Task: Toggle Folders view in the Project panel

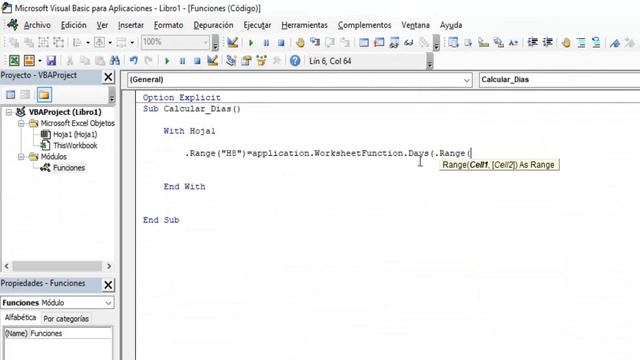Action: tap(44, 95)
